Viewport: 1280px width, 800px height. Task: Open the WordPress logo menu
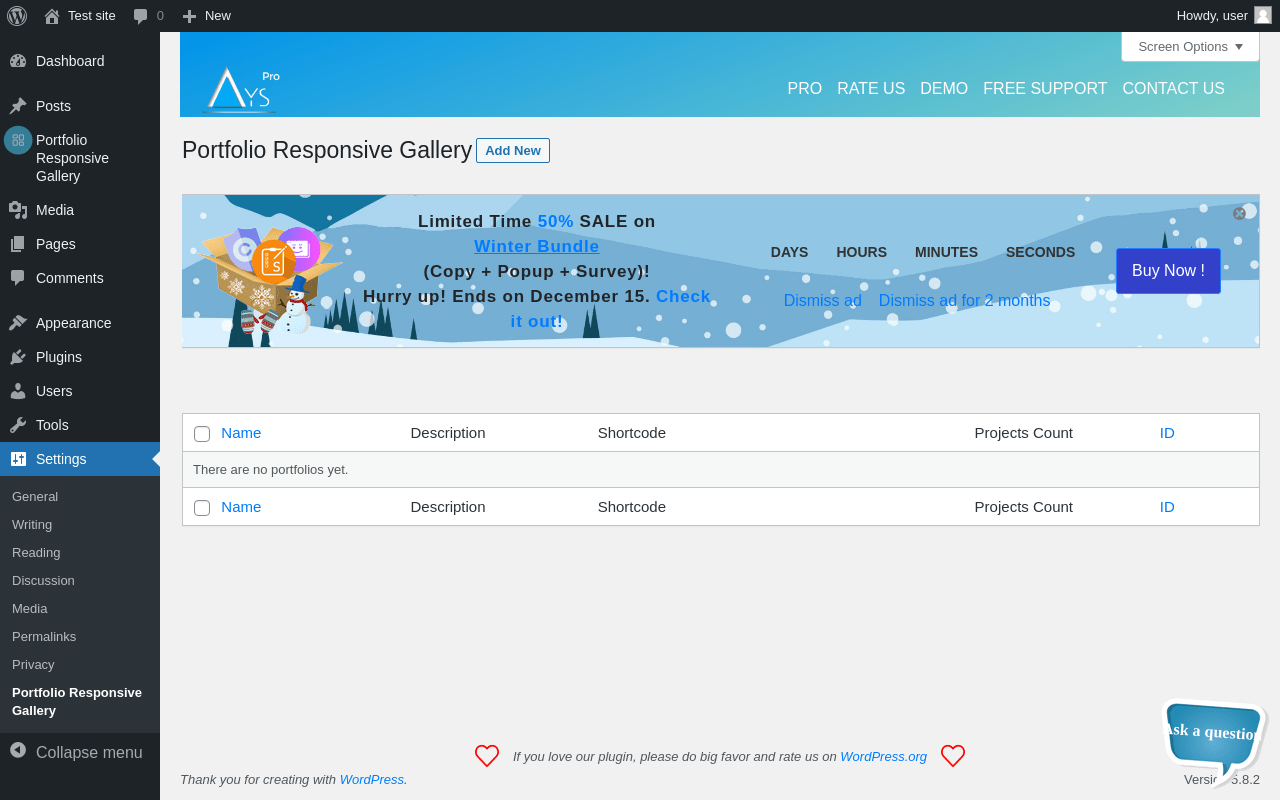[17, 16]
